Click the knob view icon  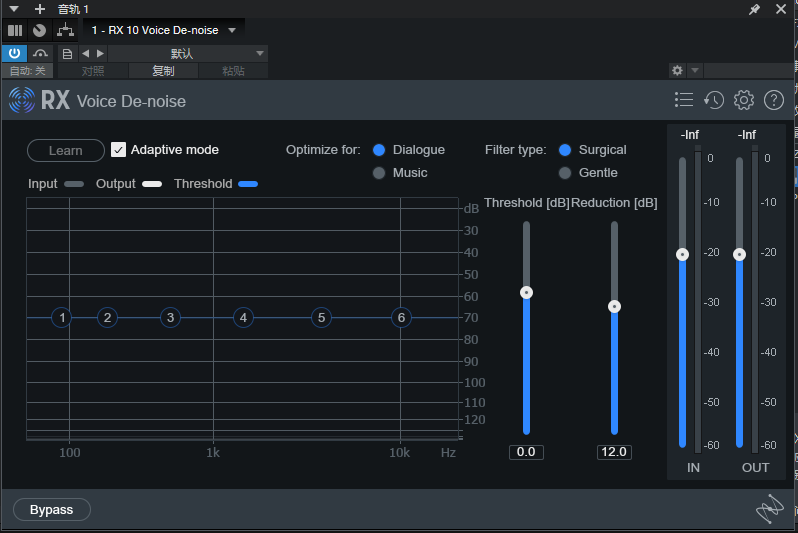[x=39, y=30]
